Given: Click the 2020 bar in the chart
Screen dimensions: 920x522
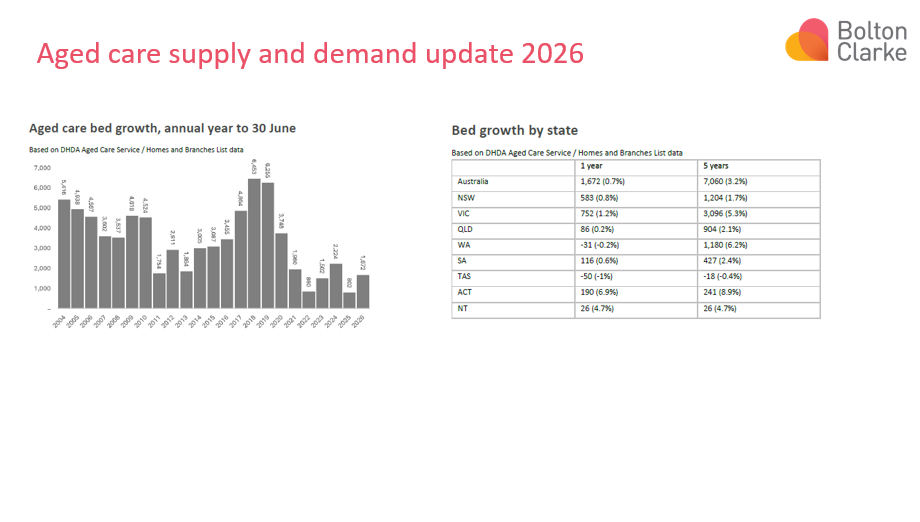Looking at the screenshot, I should [x=282, y=271].
